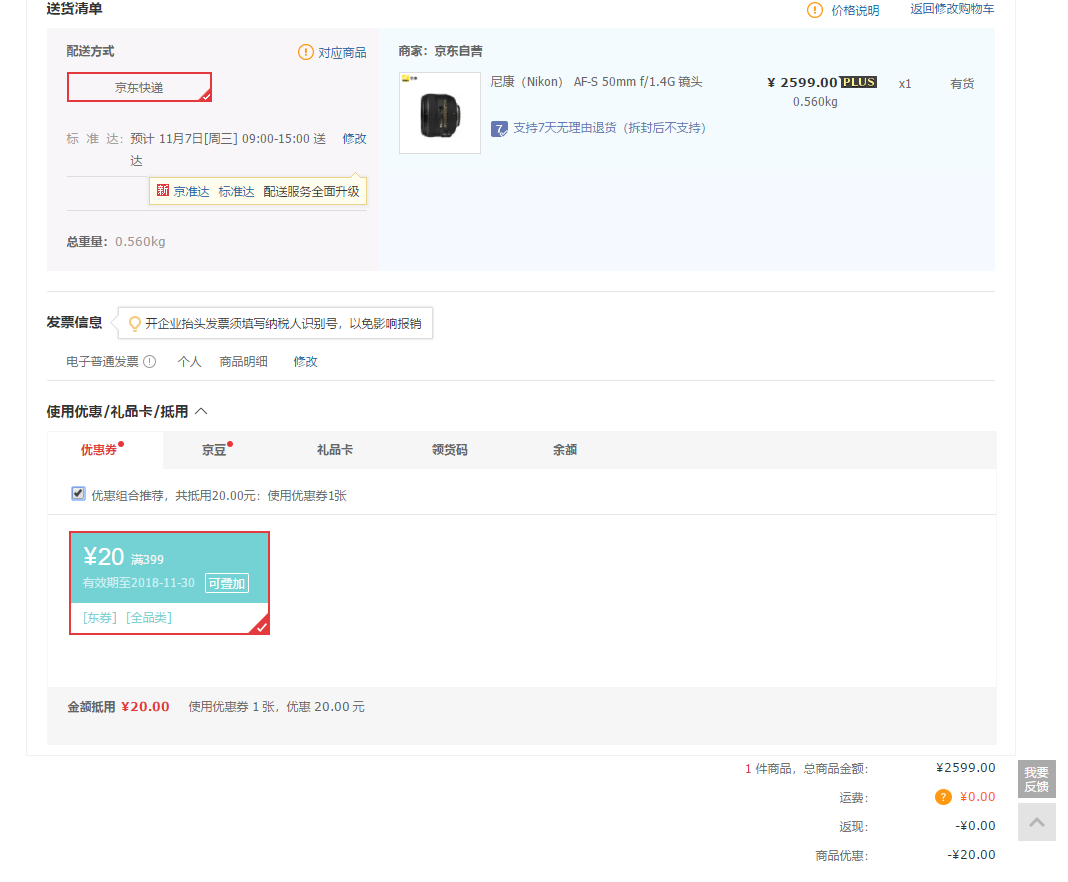This screenshot has width=1068, height=882.
Task: Open 支持7天无理由退货 policy text
Action: coord(609,128)
